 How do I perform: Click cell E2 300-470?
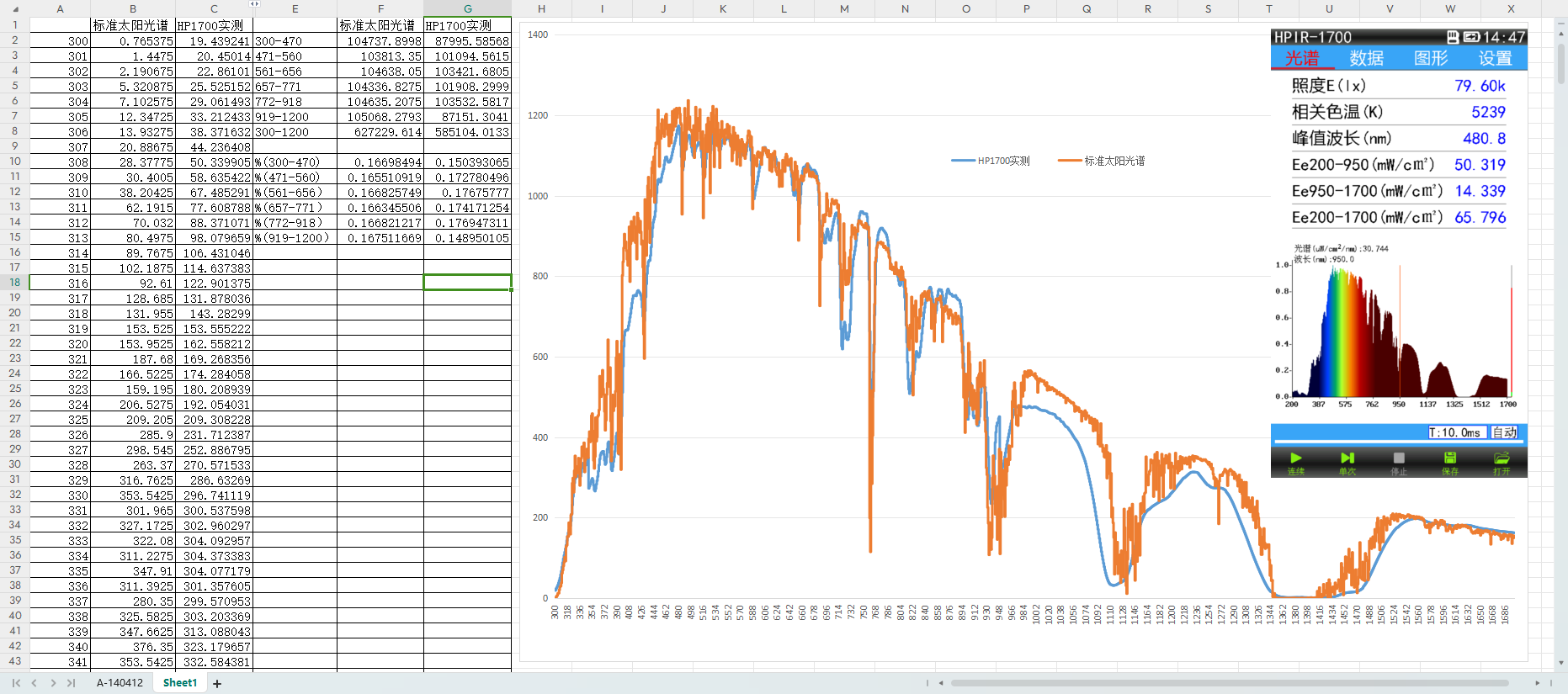[295, 40]
